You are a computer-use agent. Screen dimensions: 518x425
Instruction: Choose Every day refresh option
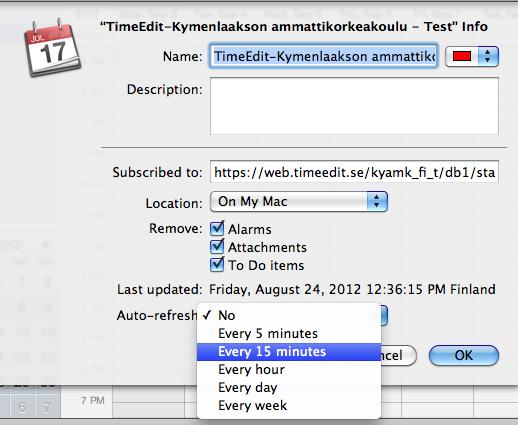point(289,388)
